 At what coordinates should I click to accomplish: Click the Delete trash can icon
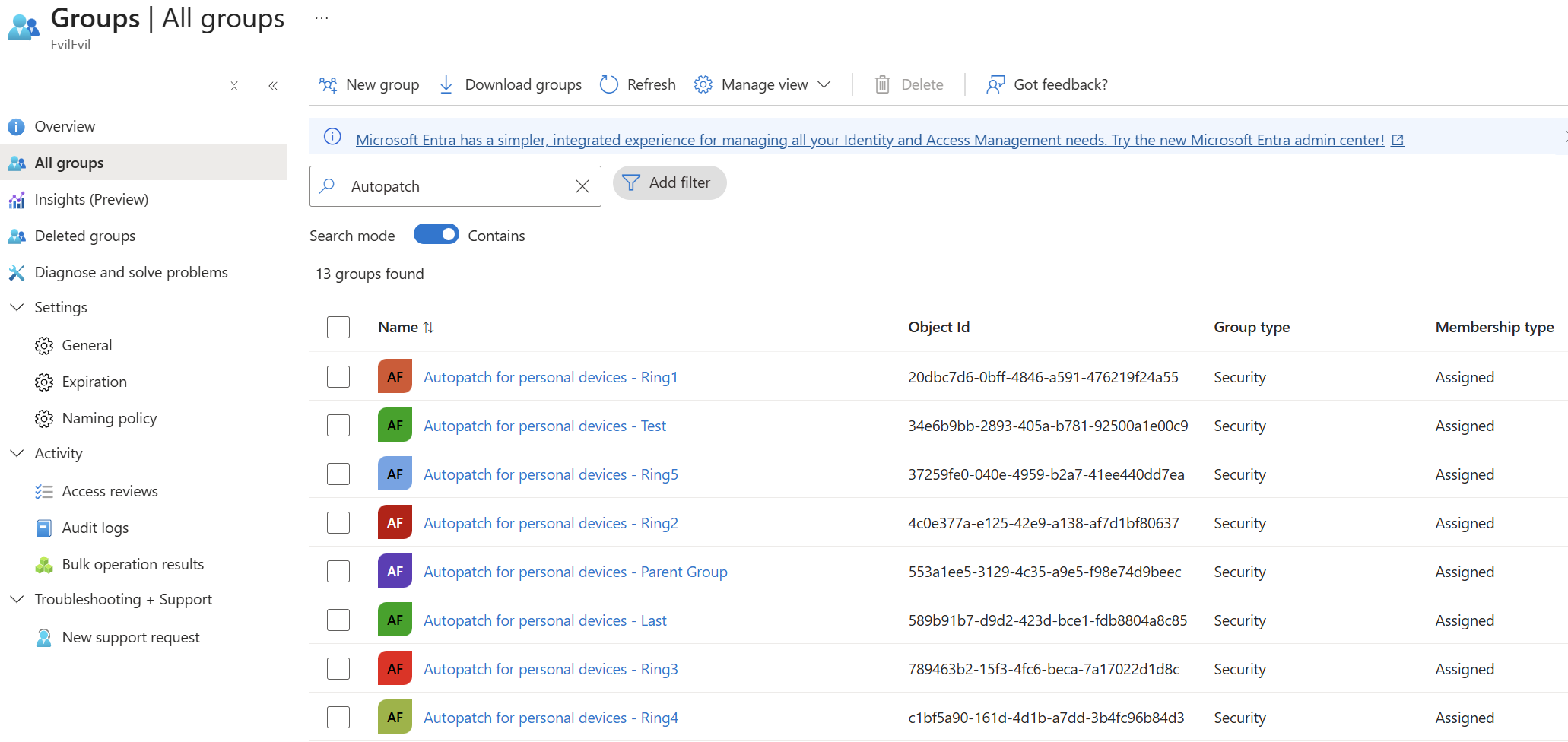(882, 84)
